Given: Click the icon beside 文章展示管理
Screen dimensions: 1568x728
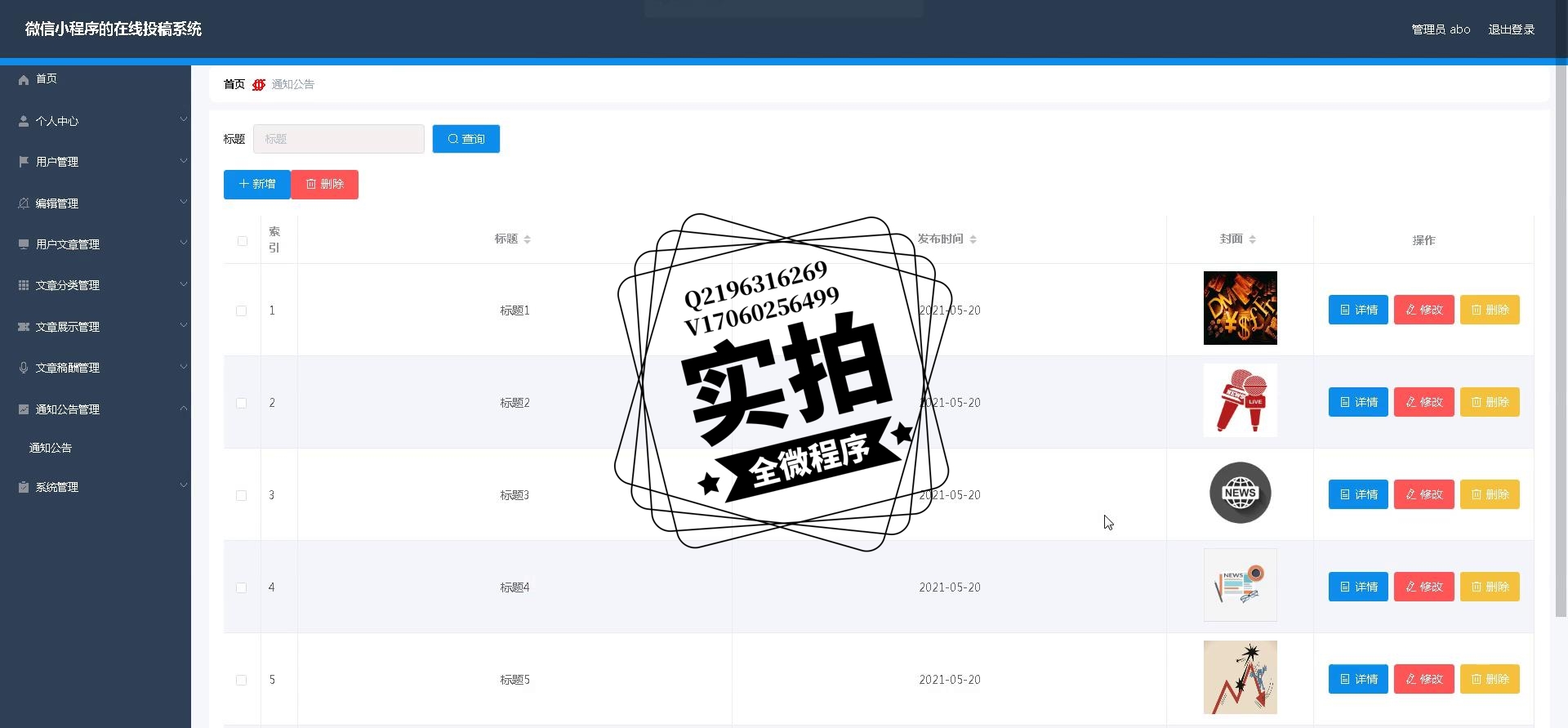Looking at the screenshot, I should (24, 327).
